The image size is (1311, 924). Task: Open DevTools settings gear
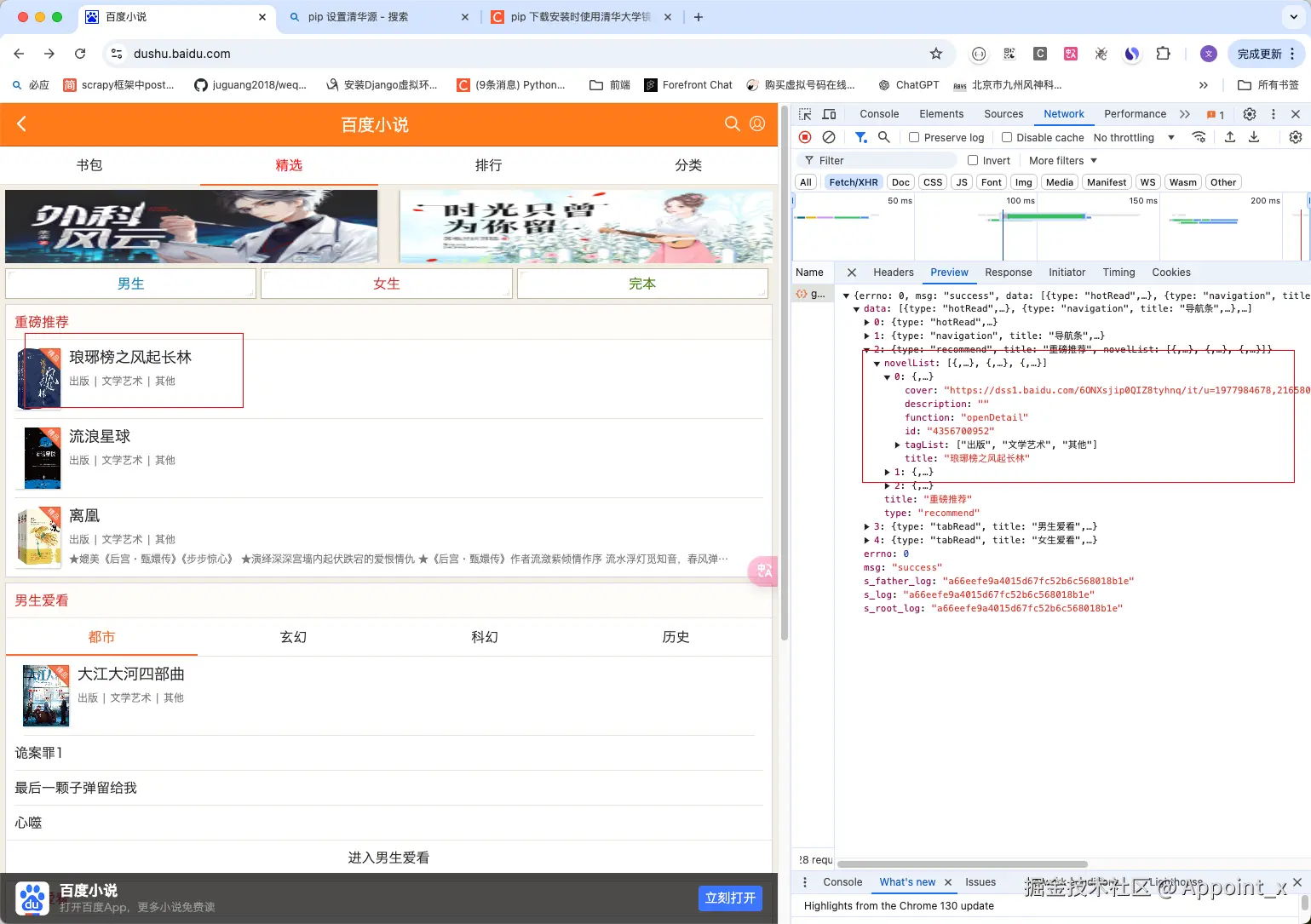tap(1250, 114)
